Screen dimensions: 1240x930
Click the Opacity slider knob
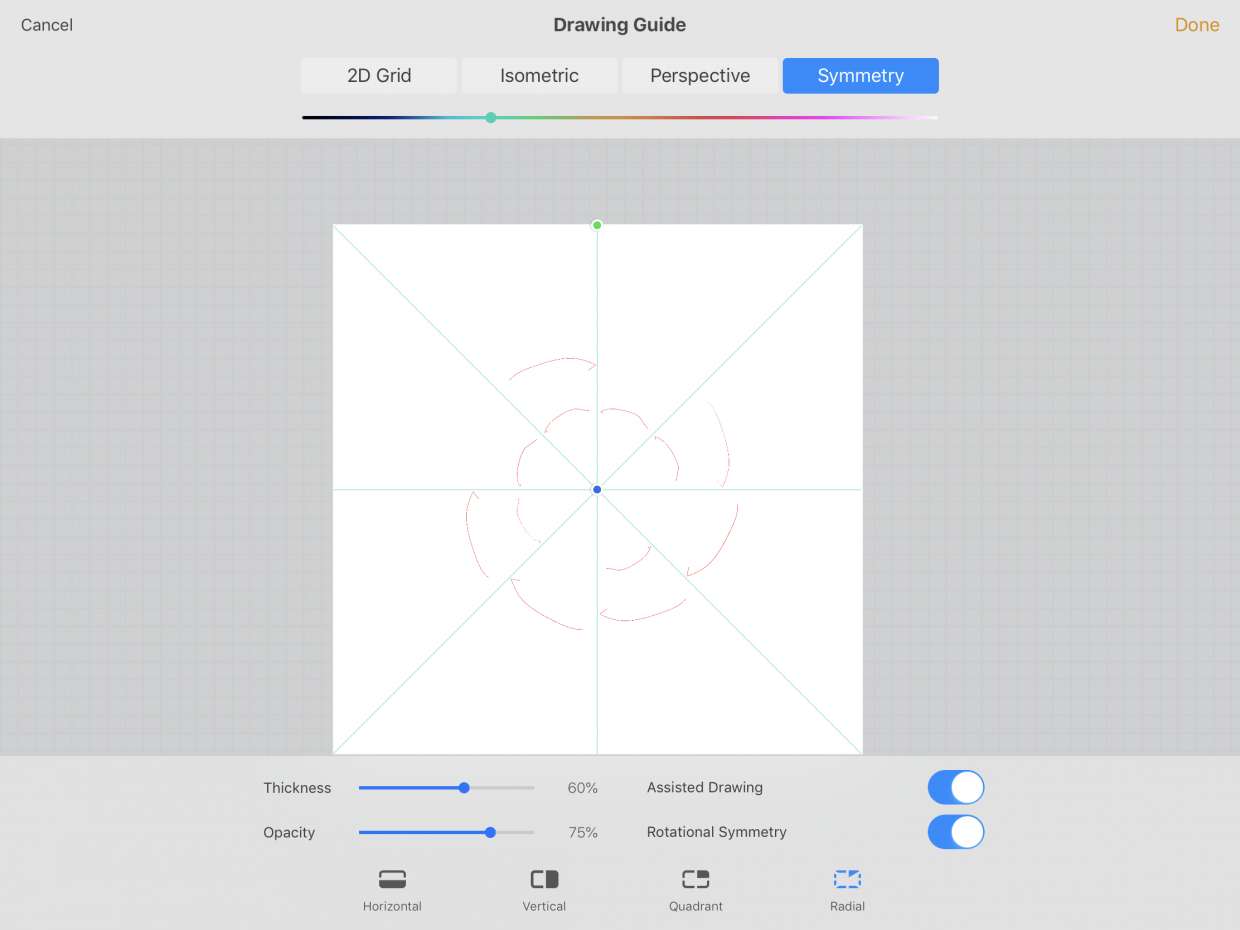click(490, 832)
